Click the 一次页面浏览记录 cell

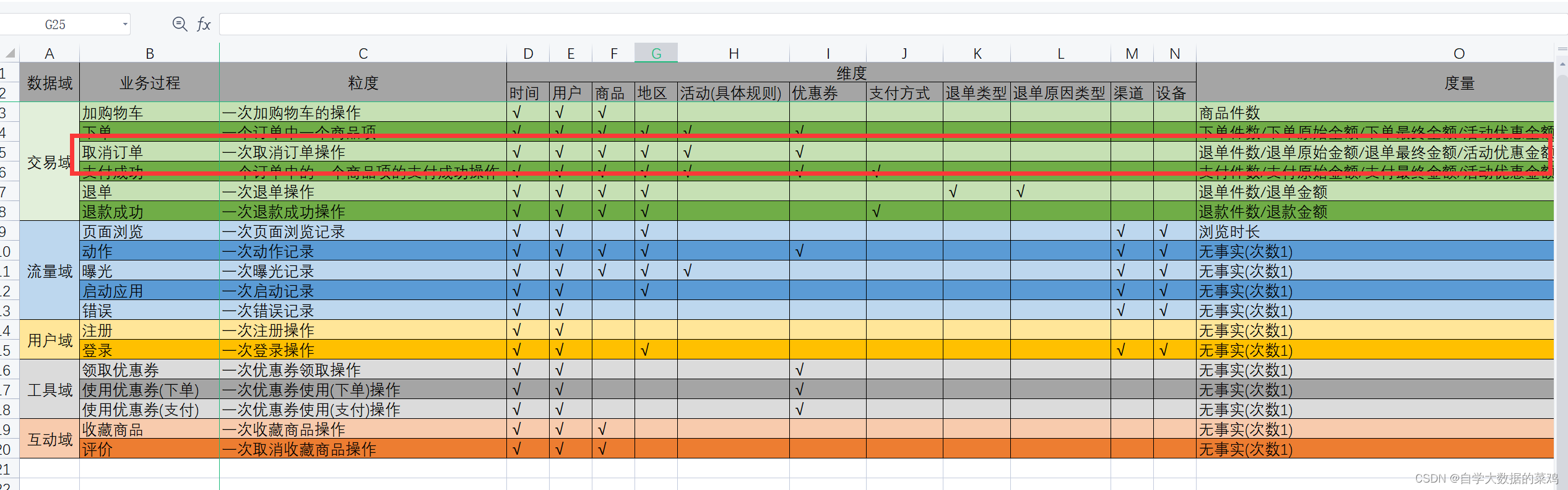click(x=363, y=231)
